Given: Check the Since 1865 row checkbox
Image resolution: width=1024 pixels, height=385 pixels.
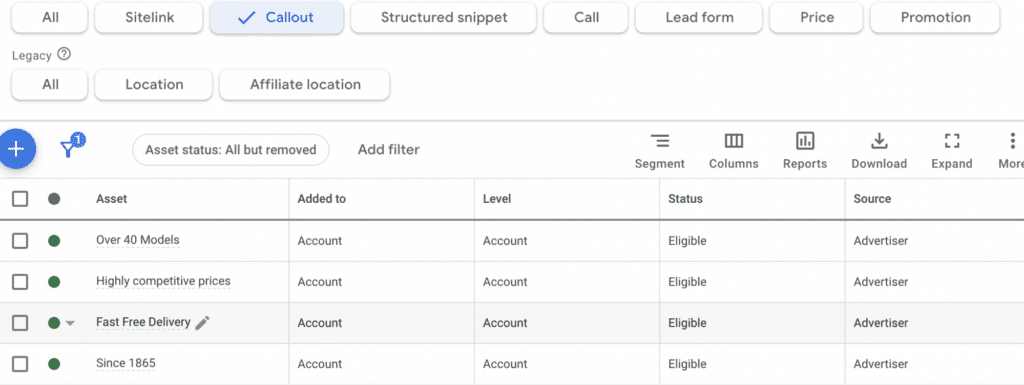Looking at the screenshot, I should 20,364.
